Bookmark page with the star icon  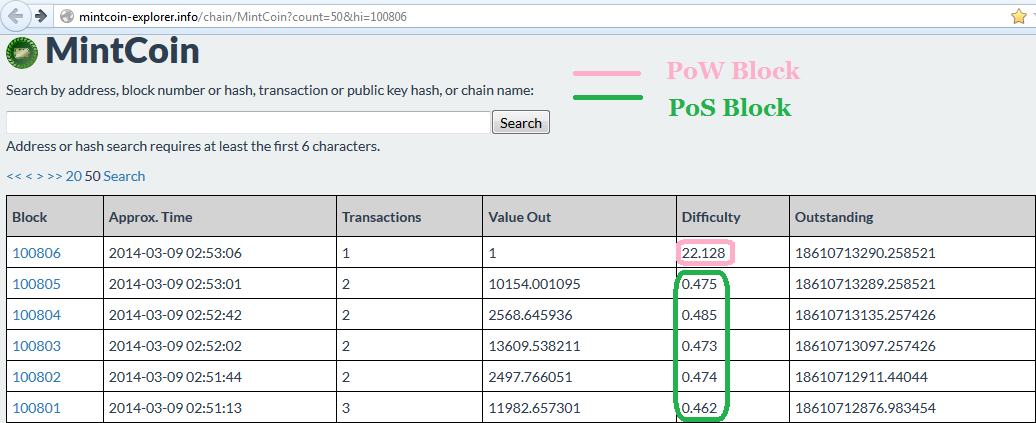pyautogui.click(x=1019, y=17)
